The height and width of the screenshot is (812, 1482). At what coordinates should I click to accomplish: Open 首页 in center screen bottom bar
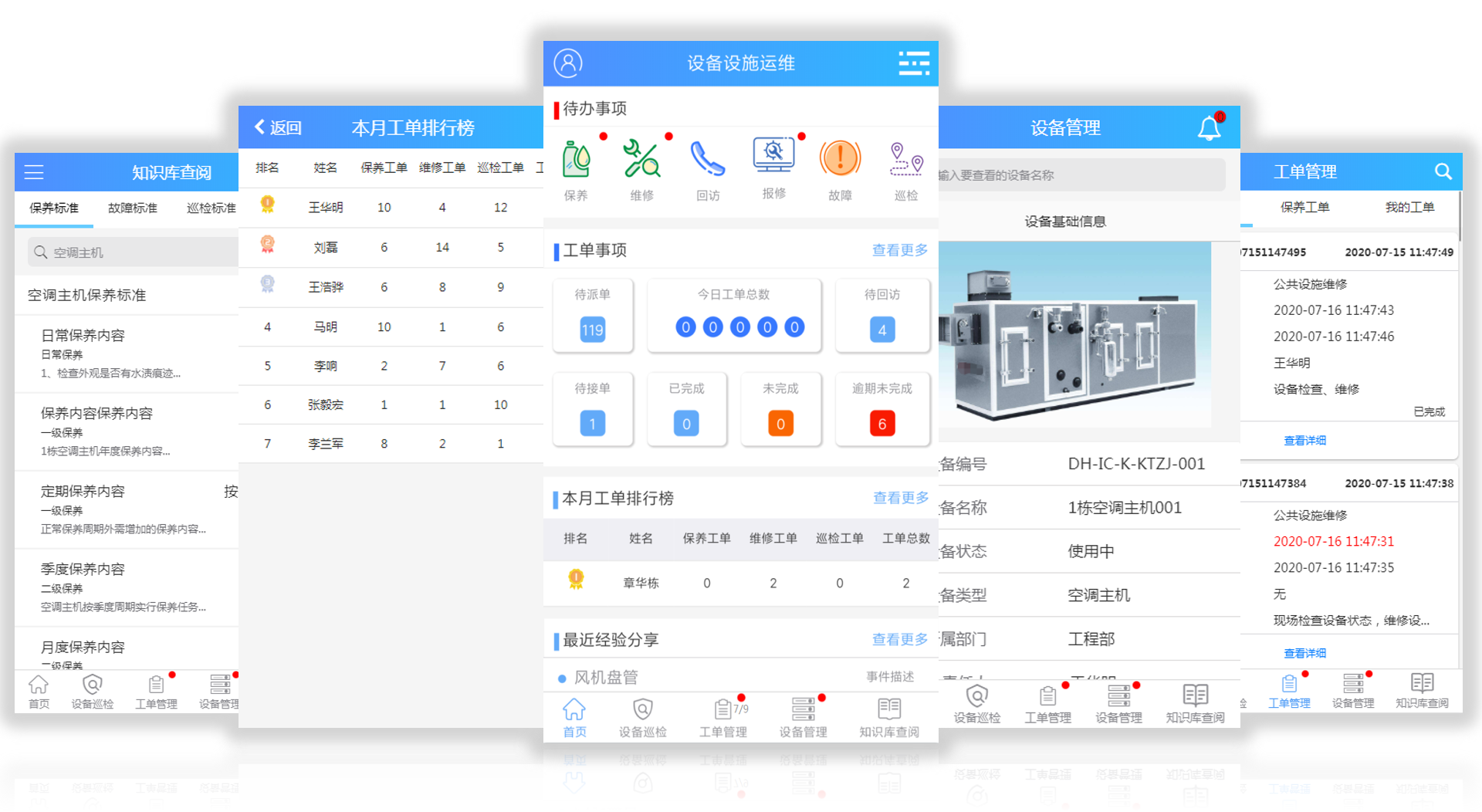(574, 718)
